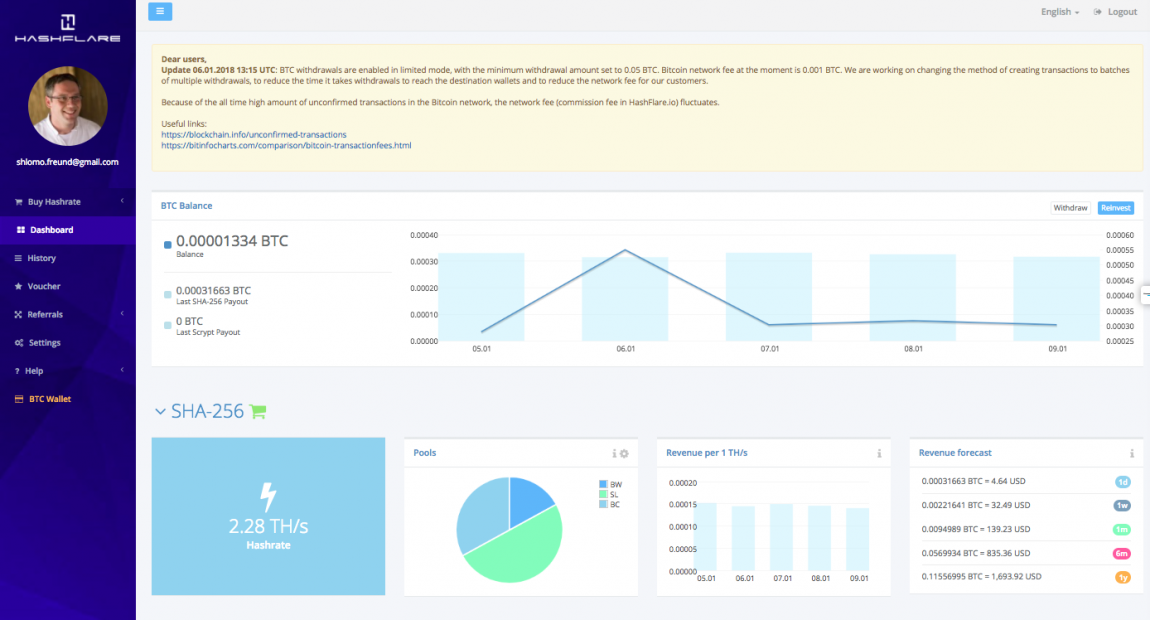Click the Dashboard grid icon
The height and width of the screenshot is (620, 1150).
(21, 230)
